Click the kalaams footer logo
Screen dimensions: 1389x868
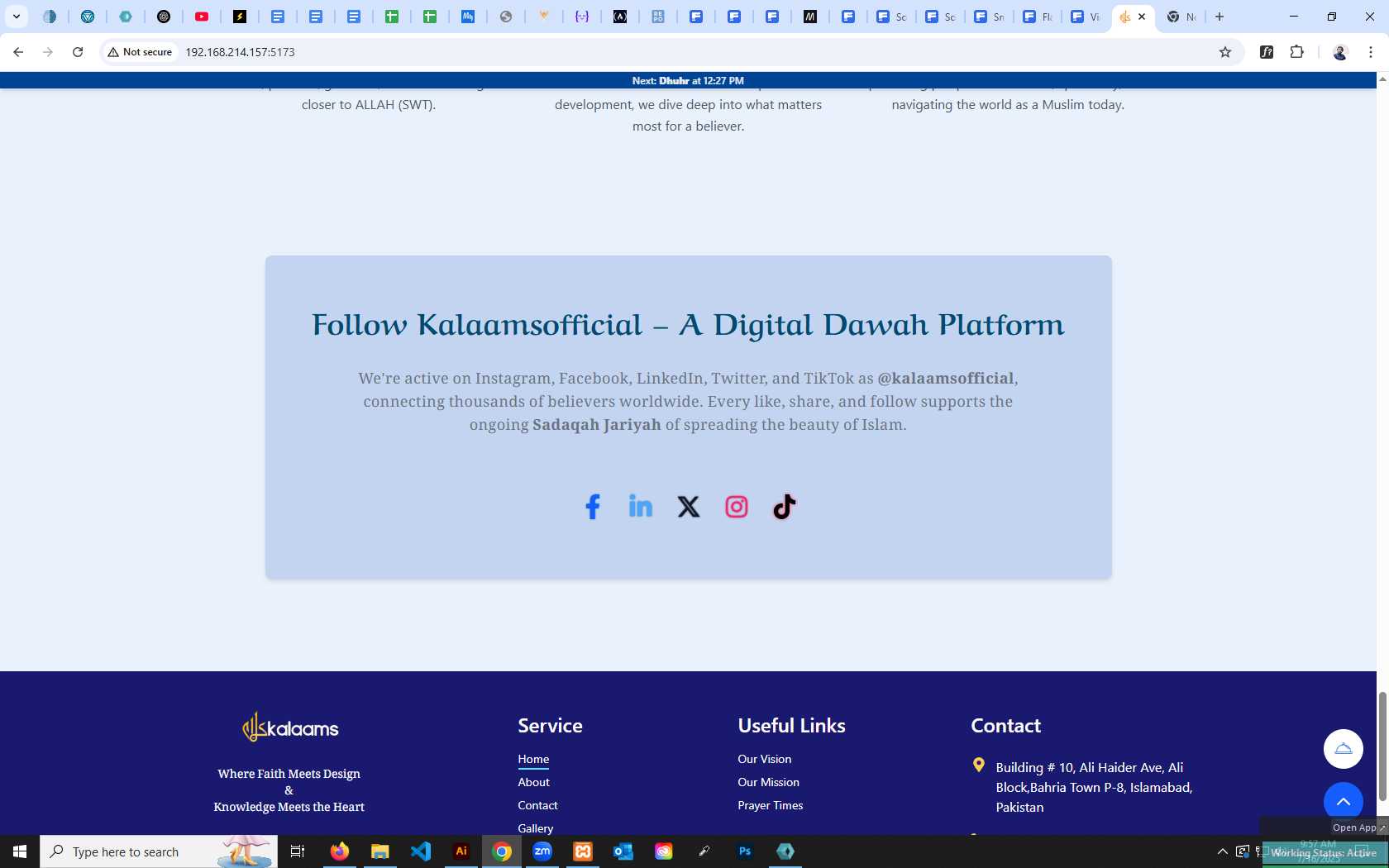click(x=289, y=727)
